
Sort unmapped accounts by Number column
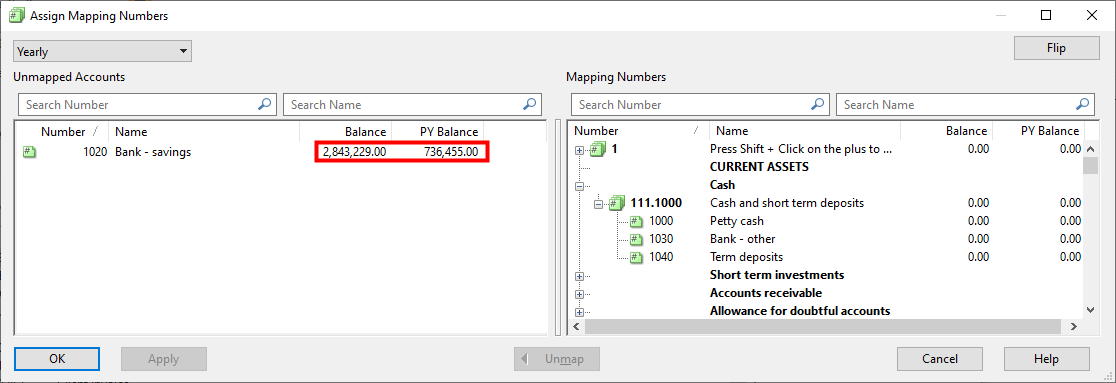(63, 132)
